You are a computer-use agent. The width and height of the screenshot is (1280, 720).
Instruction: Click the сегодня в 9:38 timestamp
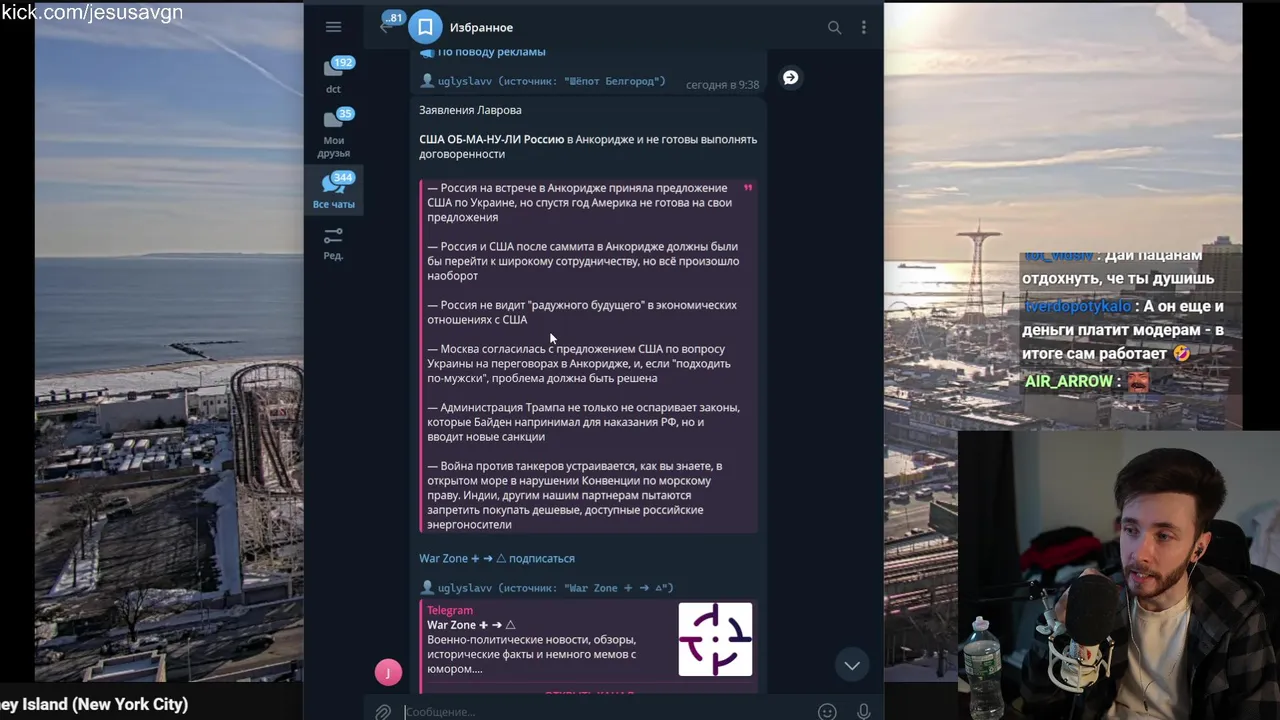coord(722,85)
